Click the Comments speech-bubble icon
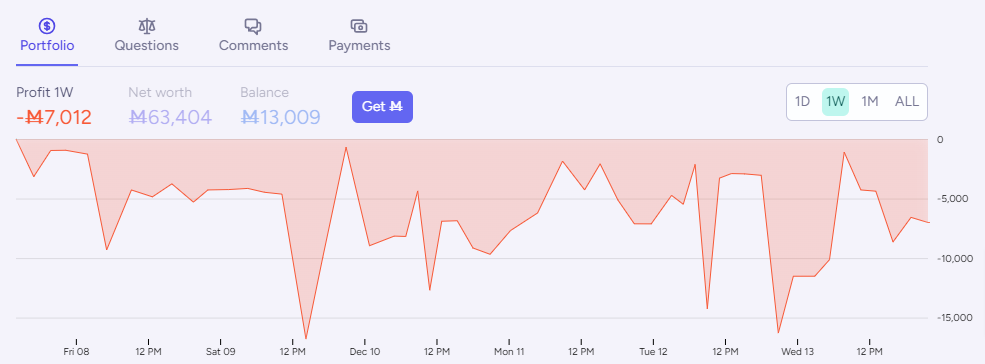 click(x=253, y=26)
